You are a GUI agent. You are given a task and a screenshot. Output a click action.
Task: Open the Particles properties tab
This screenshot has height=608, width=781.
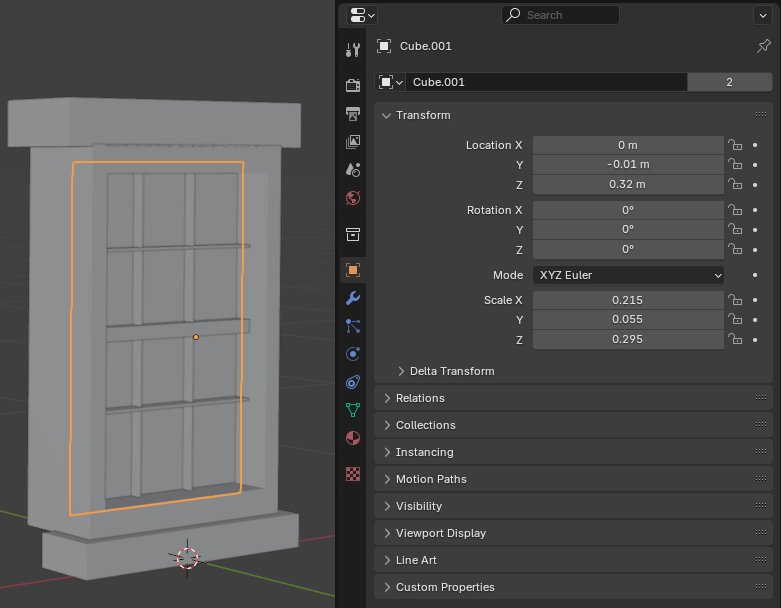coord(353,326)
